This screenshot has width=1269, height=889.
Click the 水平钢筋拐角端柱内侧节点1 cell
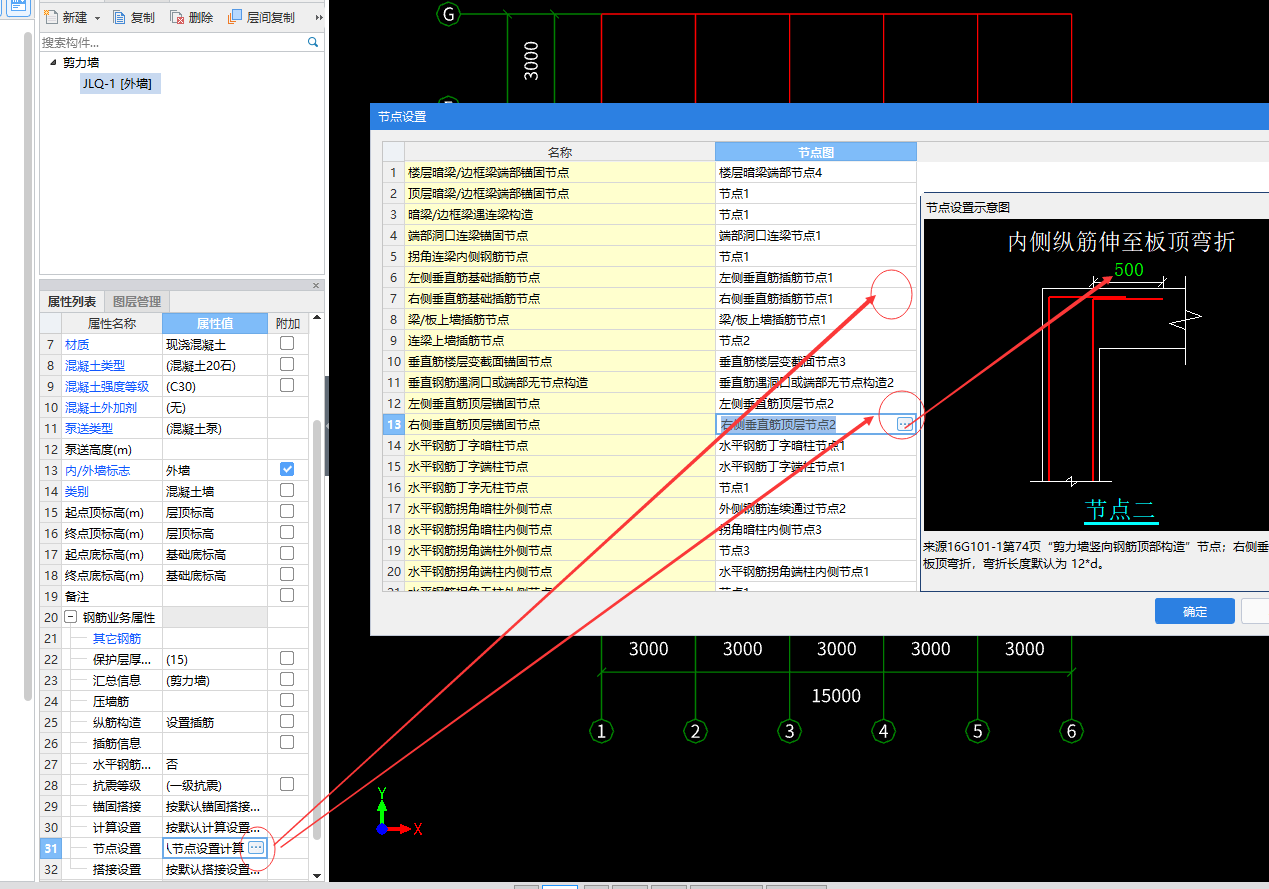point(816,572)
